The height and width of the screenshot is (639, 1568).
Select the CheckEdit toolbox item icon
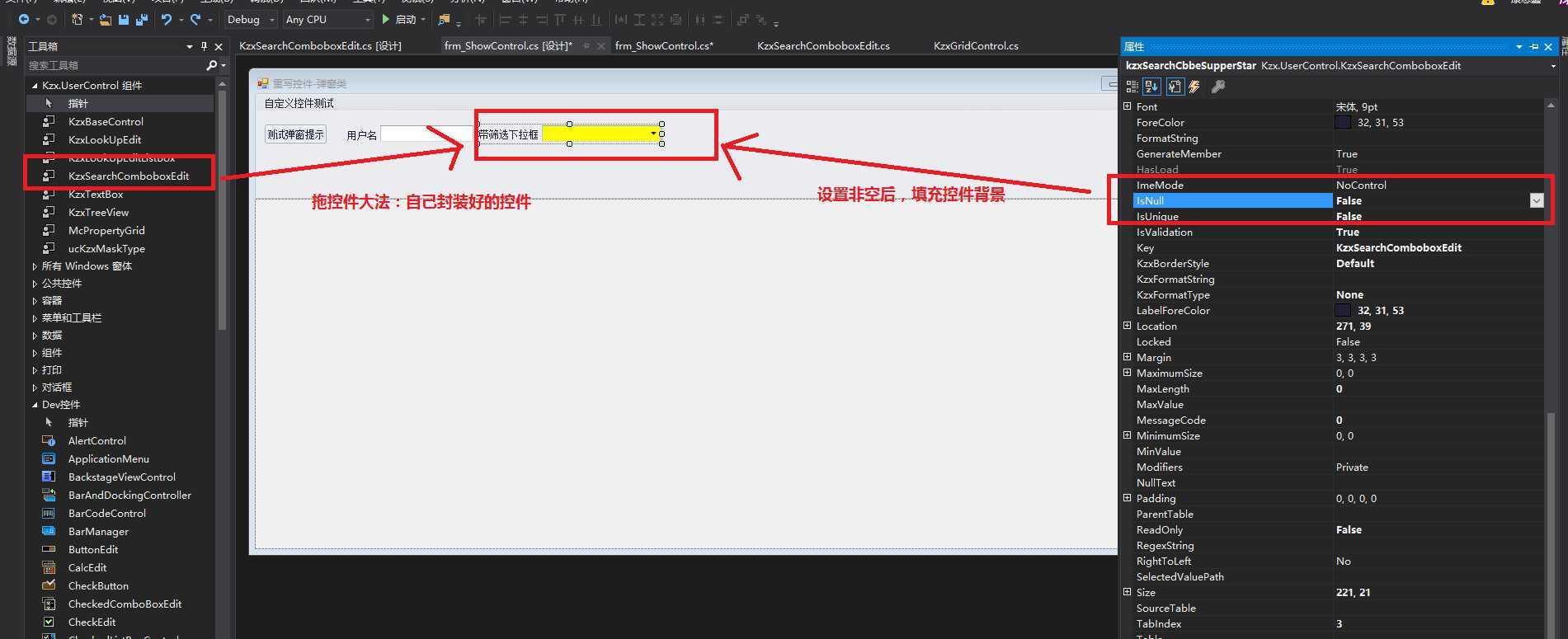49,622
